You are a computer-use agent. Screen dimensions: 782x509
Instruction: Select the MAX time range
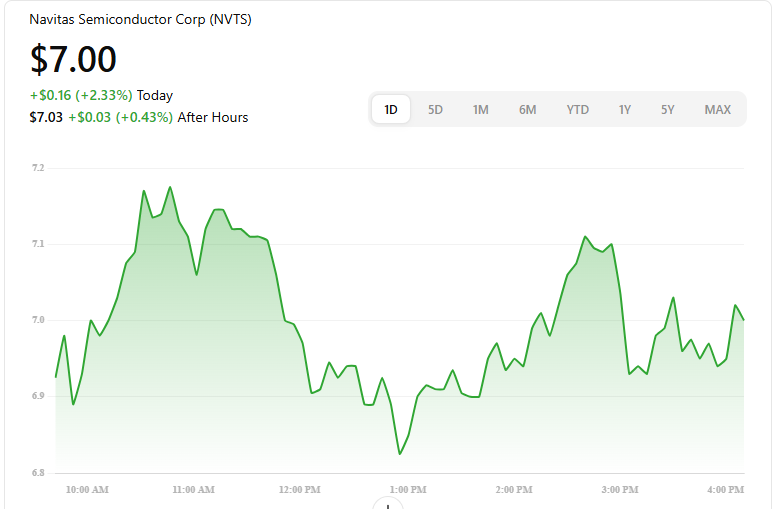point(718,110)
